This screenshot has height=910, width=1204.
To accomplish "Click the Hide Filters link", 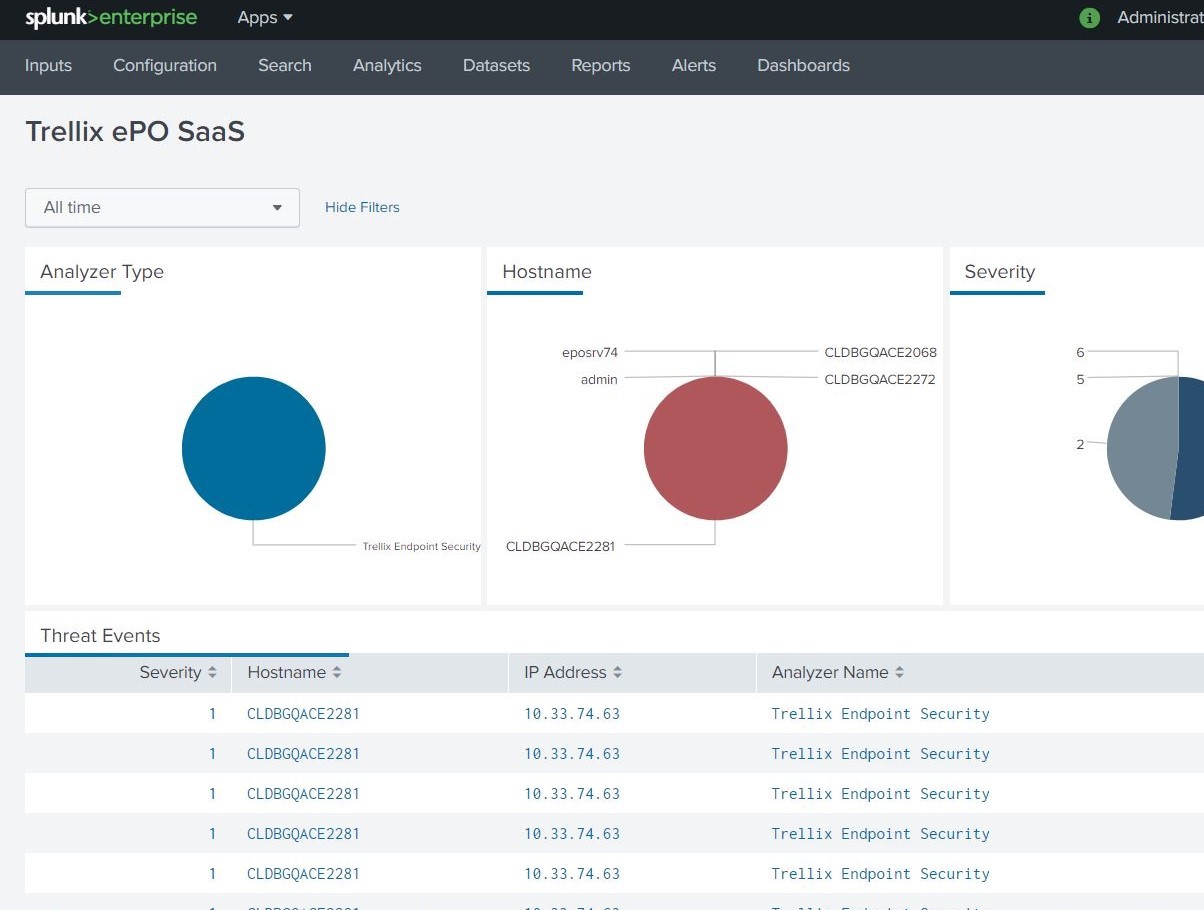I will [x=362, y=208].
